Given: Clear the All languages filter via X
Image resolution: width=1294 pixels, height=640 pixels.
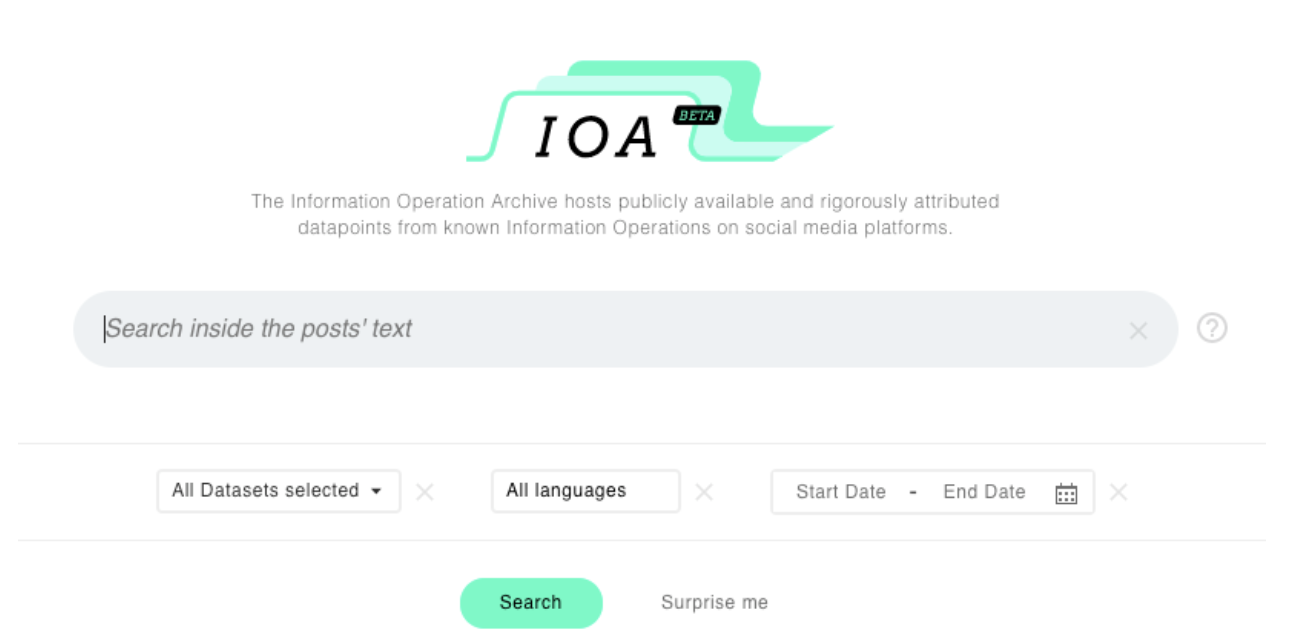Looking at the screenshot, I should [x=704, y=492].
